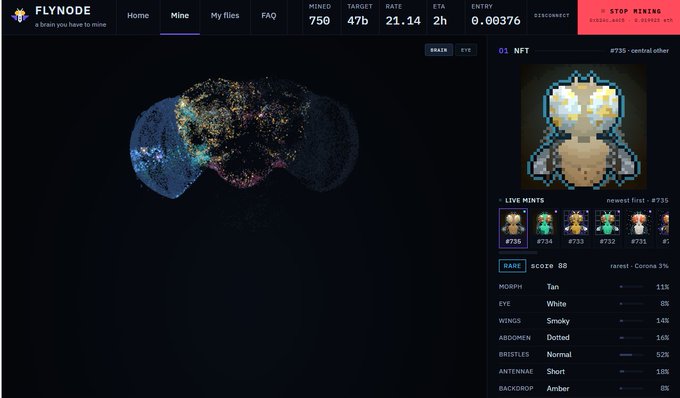
Task: Click the BRISTLES trait value Normal
Action: (x=559, y=354)
